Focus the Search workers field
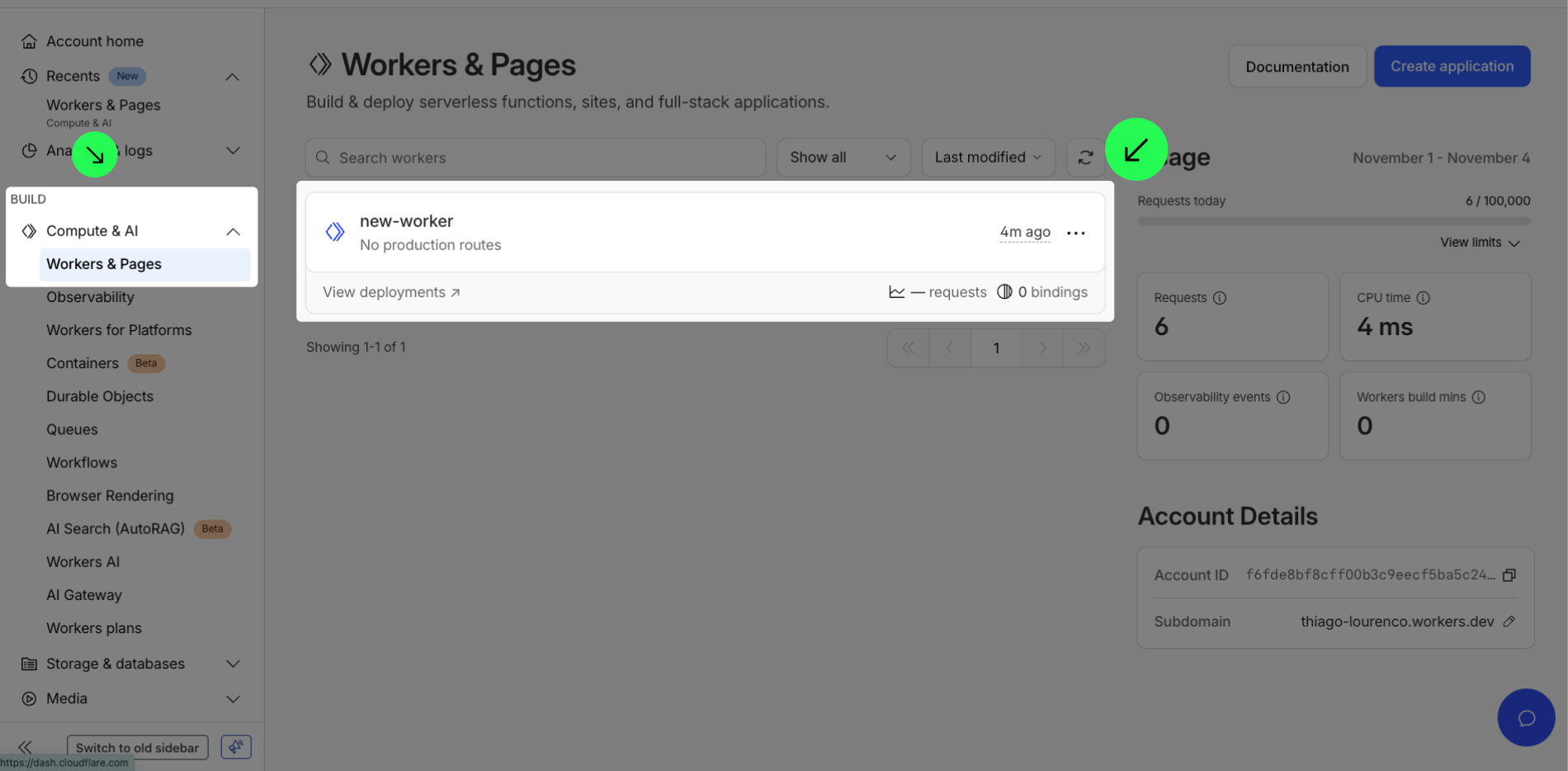1568x771 pixels. 536,157
